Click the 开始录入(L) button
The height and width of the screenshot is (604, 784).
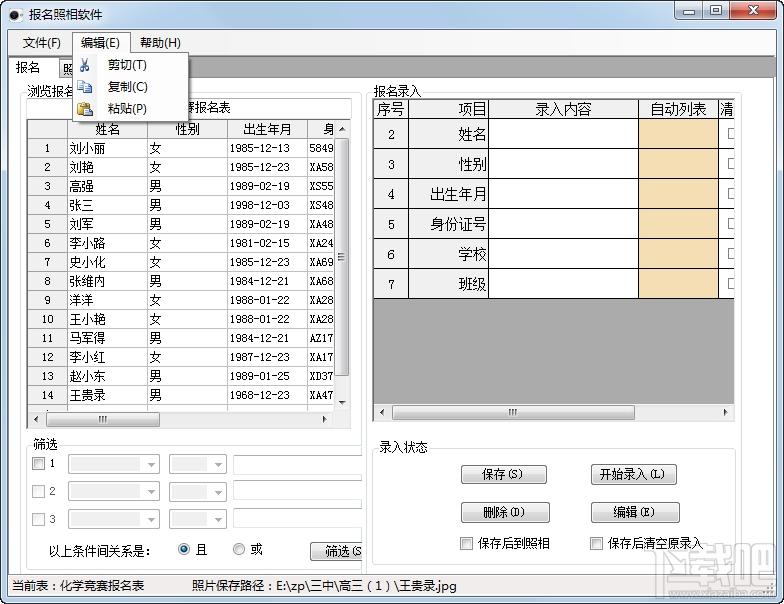click(x=634, y=474)
